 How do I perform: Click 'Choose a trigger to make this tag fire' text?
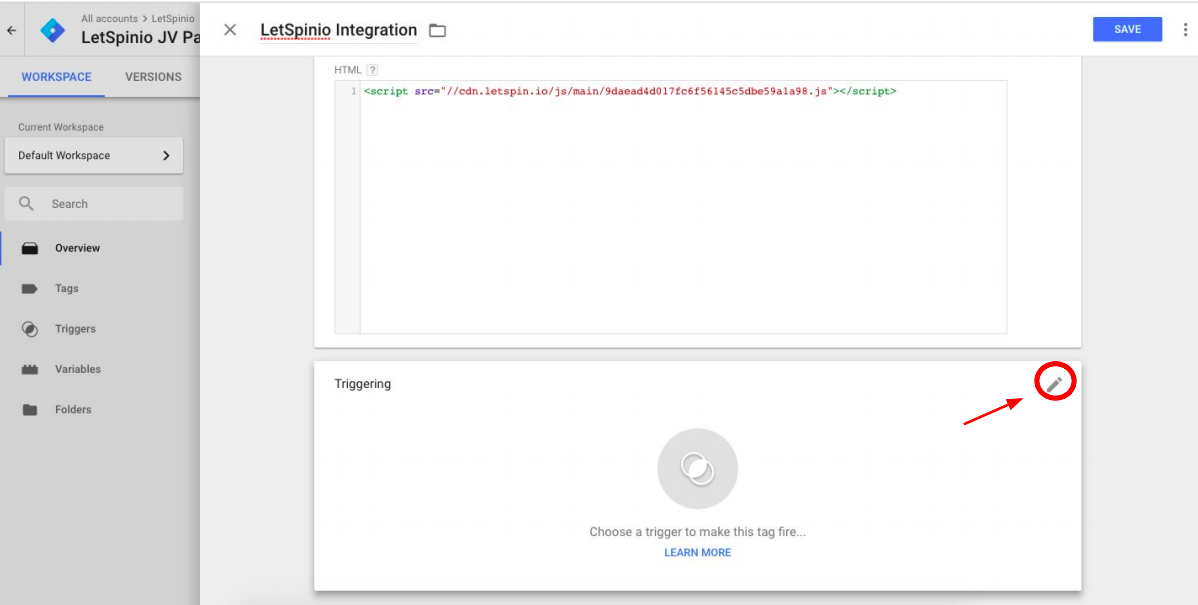click(x=698, y=532)
